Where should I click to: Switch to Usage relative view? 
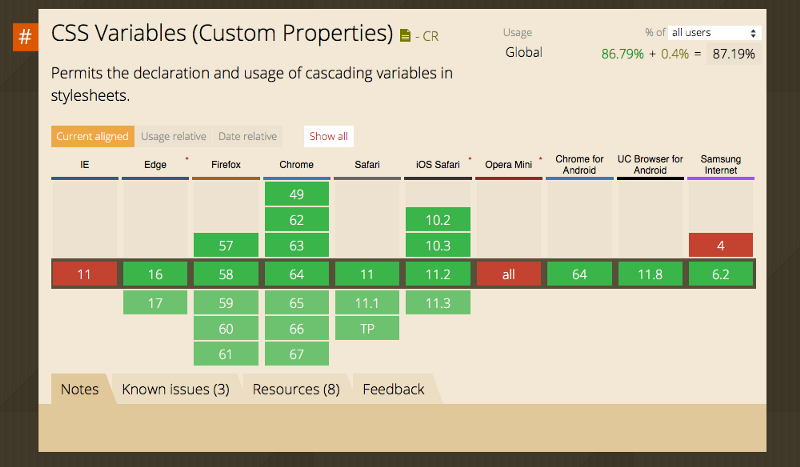point(173,136)
